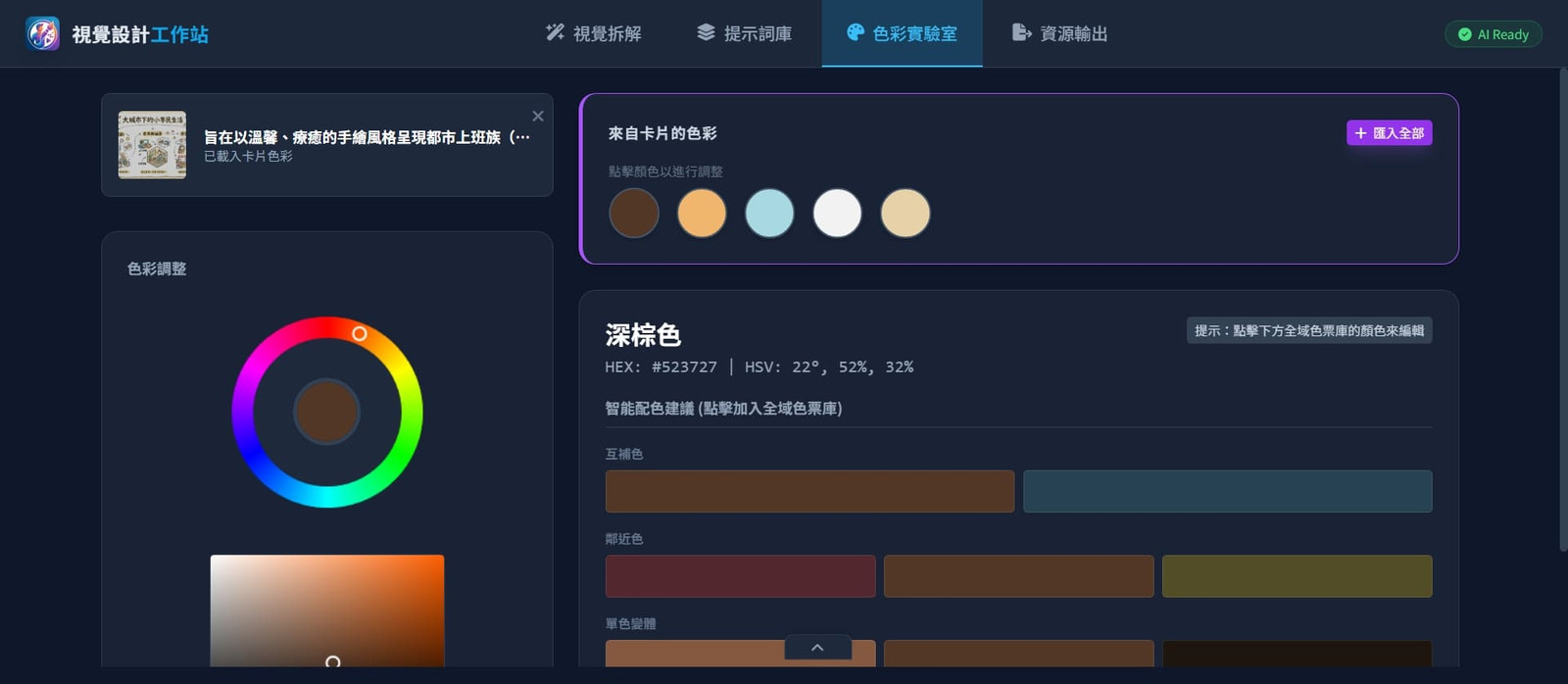
Task: Click the 視覺設計工作站 app logo icon
Action: coord(42,33)
